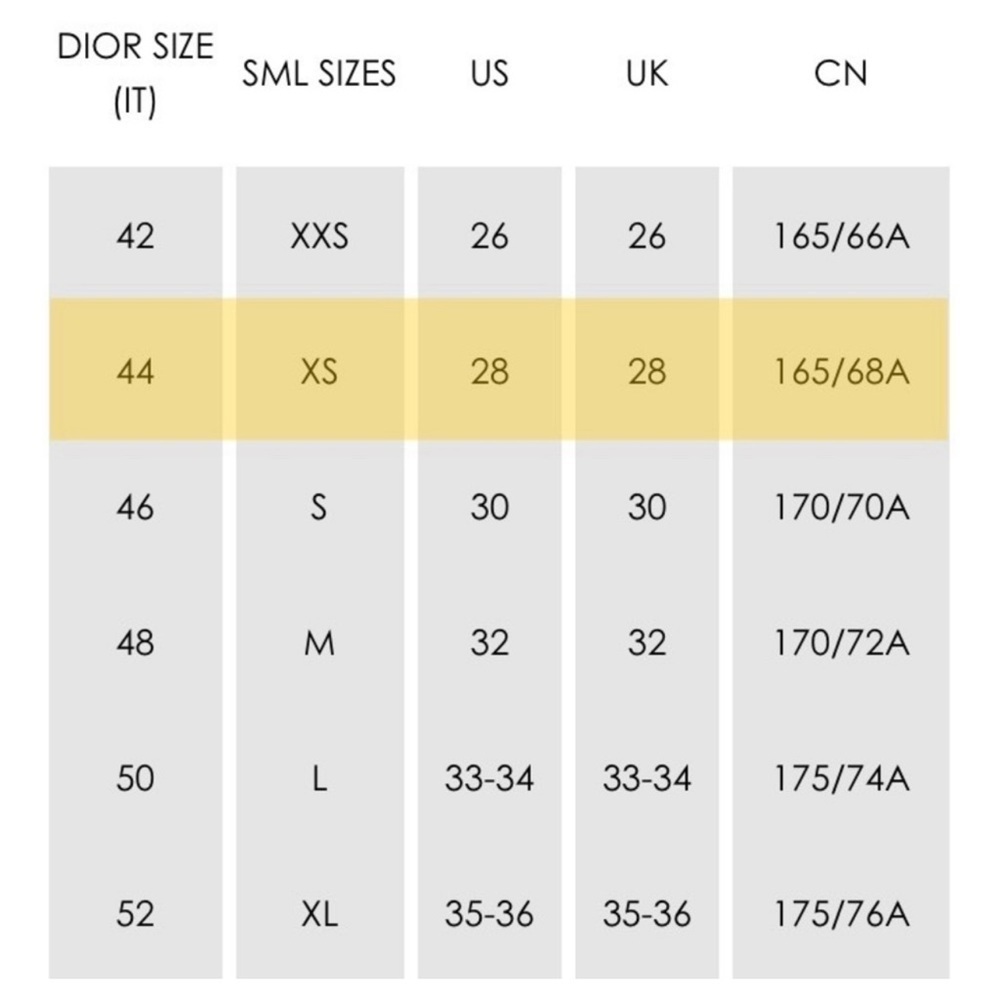This screenshot has height=1000, width=1000.
Task: Select the S size cell
Action: click(319, 507)
